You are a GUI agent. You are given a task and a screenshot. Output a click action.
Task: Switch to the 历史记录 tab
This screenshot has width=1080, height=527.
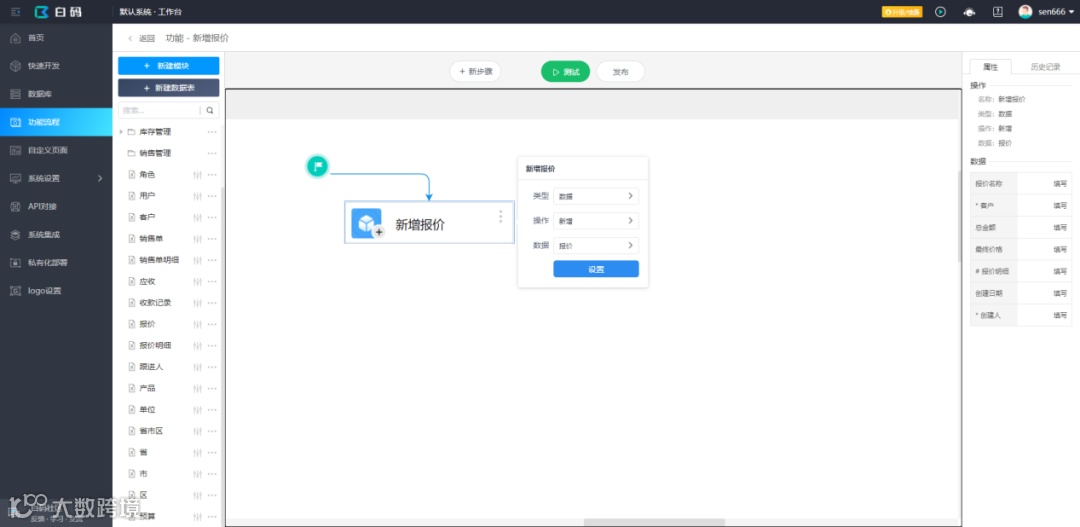[x=1045, y=67]
